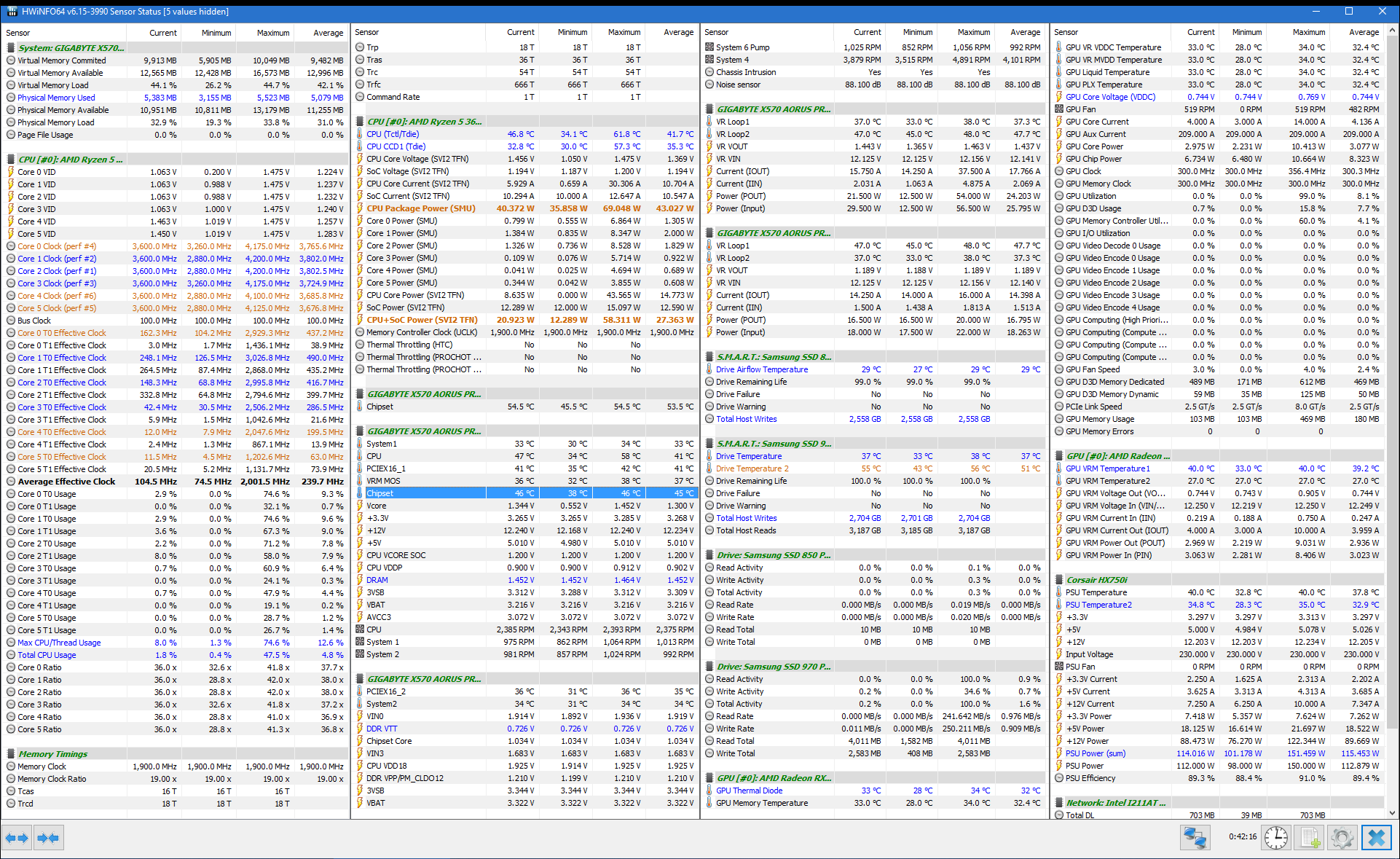
Task: Click round icon beside Total Host Reads
Action: tap(709, 530)
